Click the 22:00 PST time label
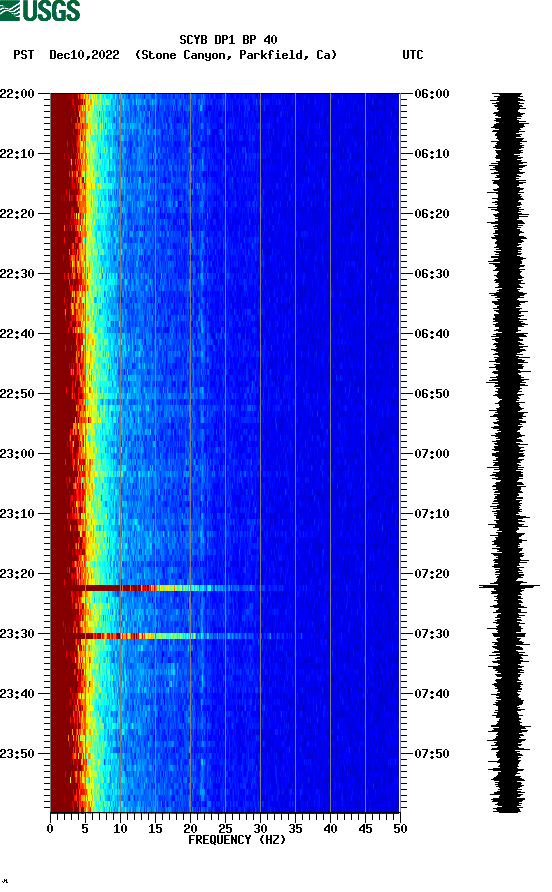Viewport: 552px width, 892px height. 17,94
